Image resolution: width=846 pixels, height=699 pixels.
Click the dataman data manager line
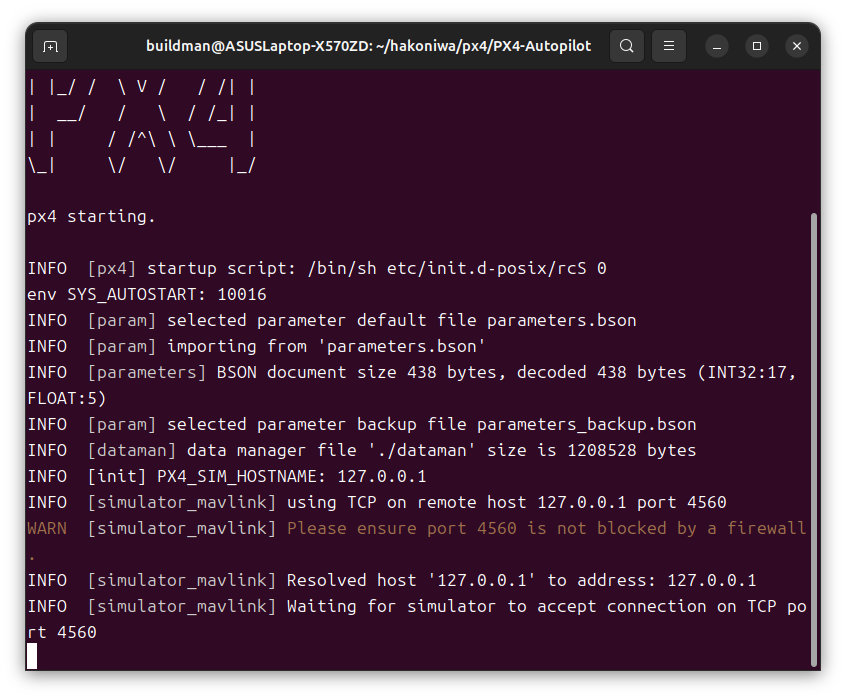click(362, 450)
